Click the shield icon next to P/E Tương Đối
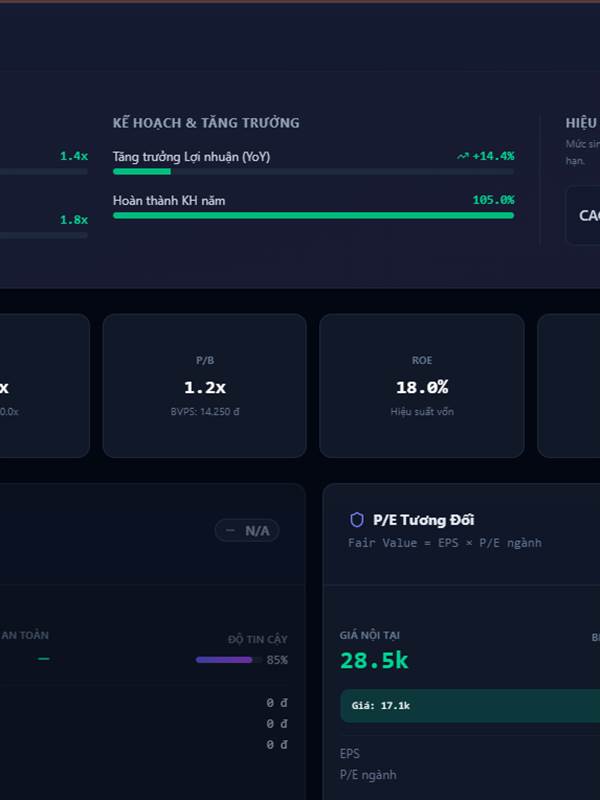Screen dimensions: 600x800 coord(357,520)
